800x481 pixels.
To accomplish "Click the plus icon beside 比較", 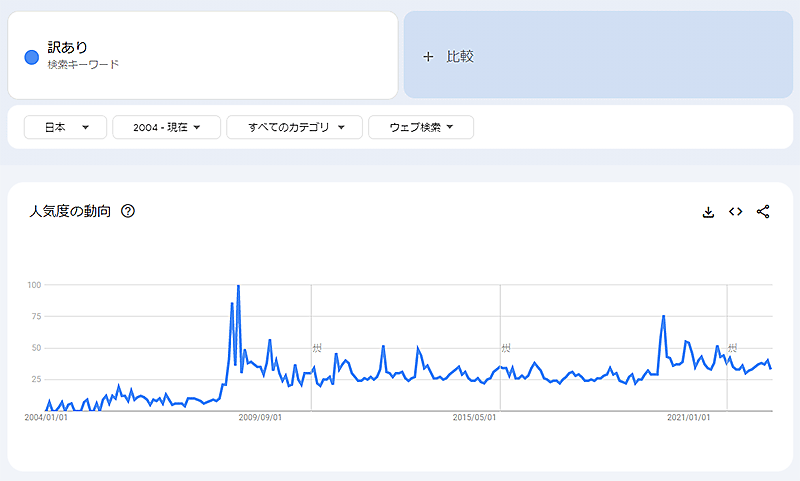I will [429, 57].
